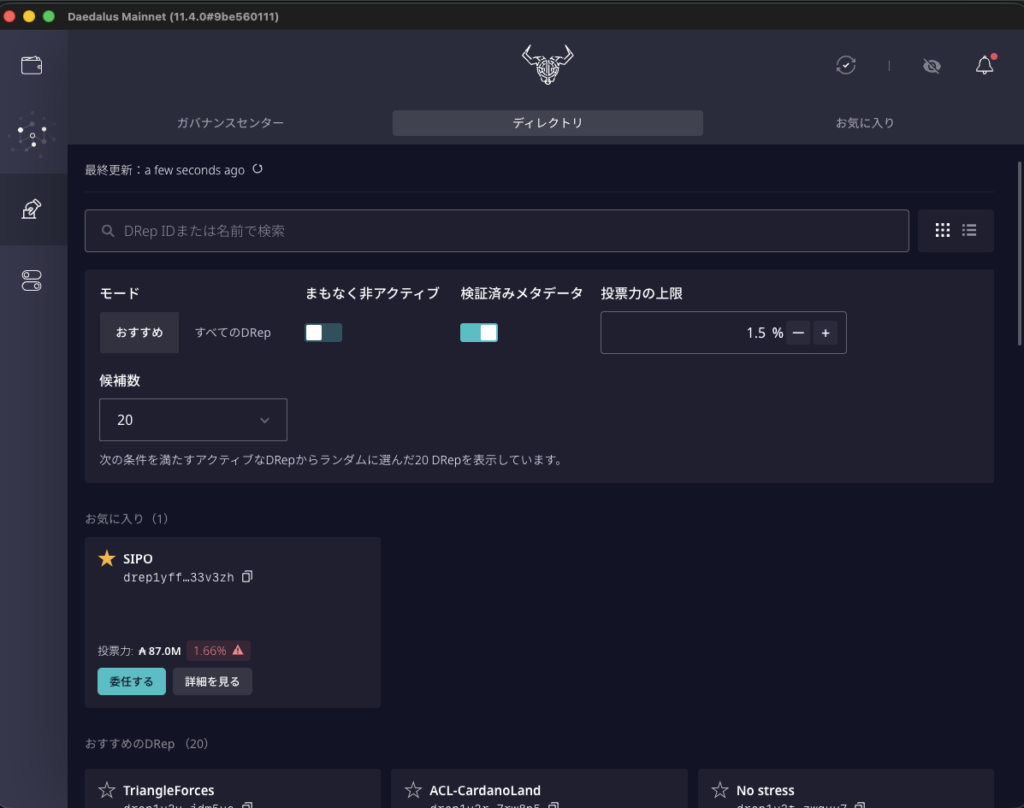Open the staking network sidebar icon
The image size is (1024, 808).
31,134
